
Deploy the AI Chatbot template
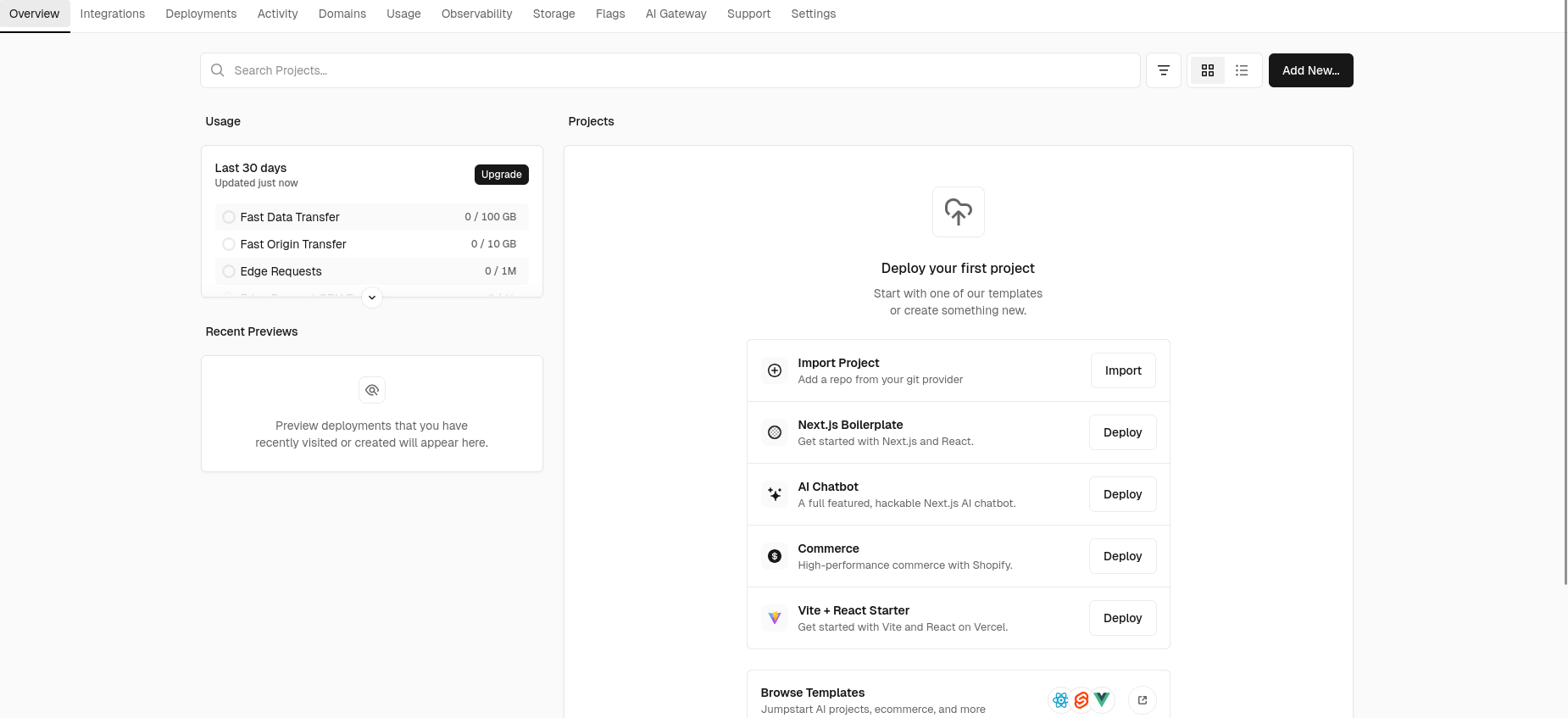coord(1123,494)
